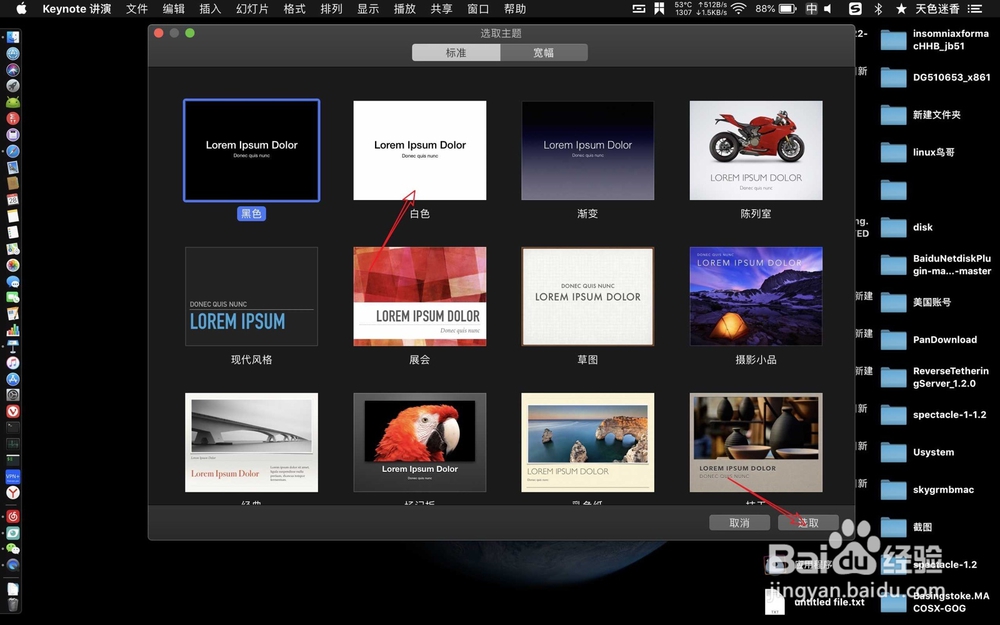Open NetEase Music red icon in Dock
Viewport: 1000px width, 625px height.
(x=13, y=516)
